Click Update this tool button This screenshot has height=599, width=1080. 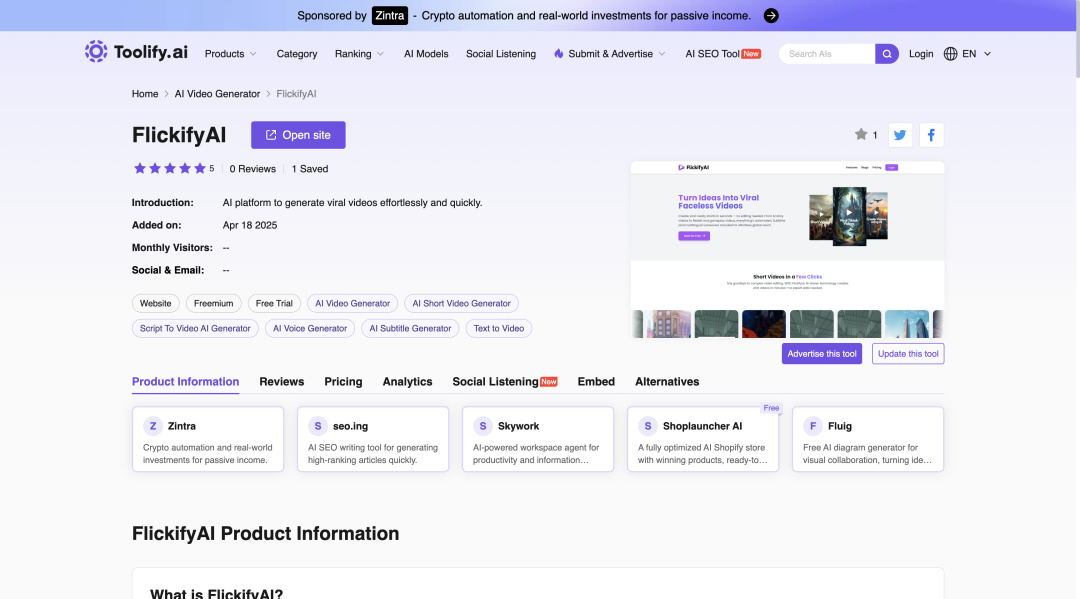(908, 354)
